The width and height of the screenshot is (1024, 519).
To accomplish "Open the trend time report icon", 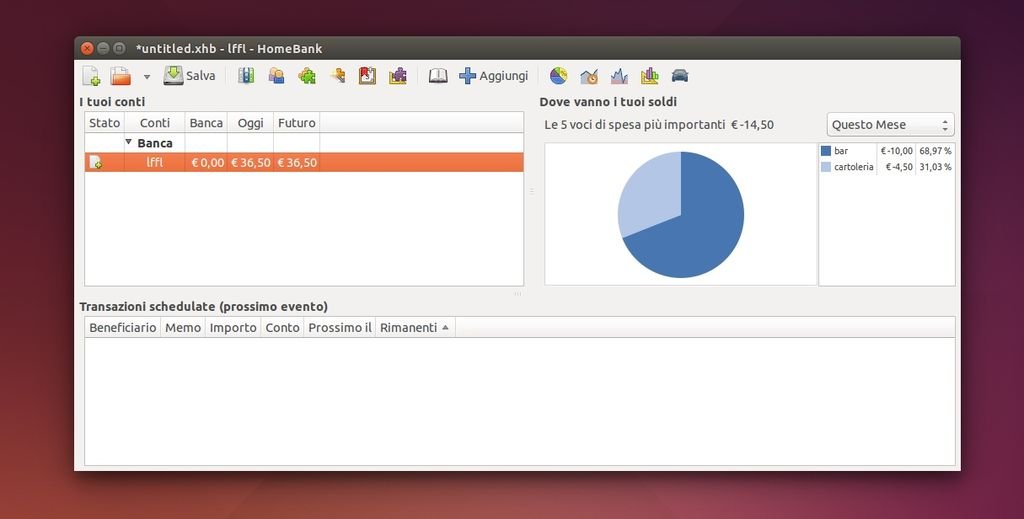I will (589, 76).
